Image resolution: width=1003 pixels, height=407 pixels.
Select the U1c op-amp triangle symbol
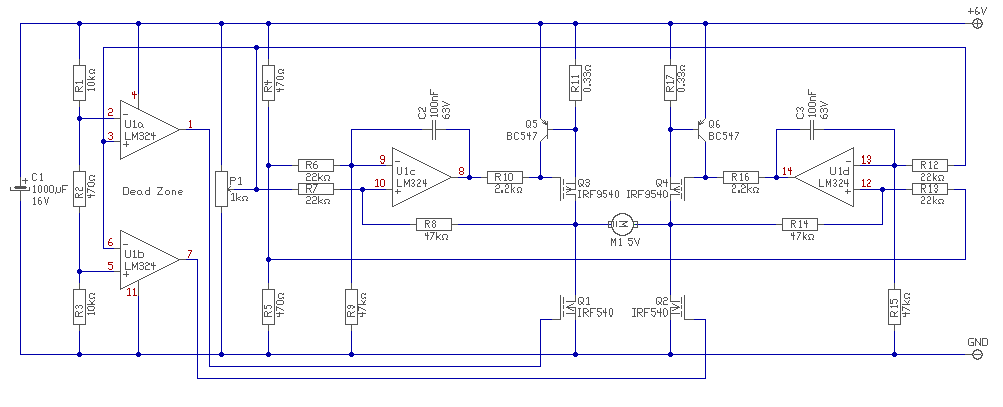click(421, 177)
